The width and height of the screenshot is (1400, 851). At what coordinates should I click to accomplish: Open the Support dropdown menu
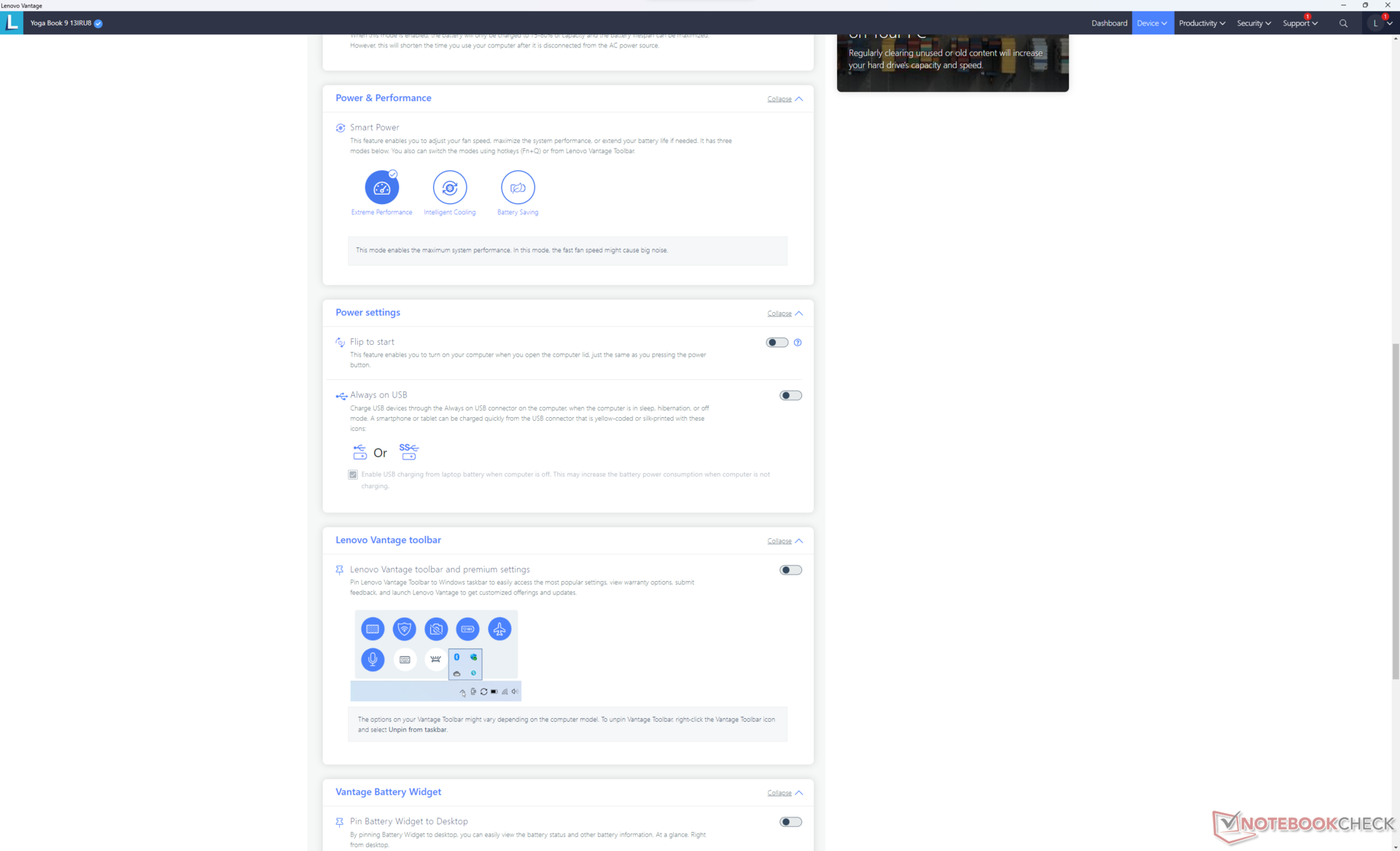[x=1300, y=23]
